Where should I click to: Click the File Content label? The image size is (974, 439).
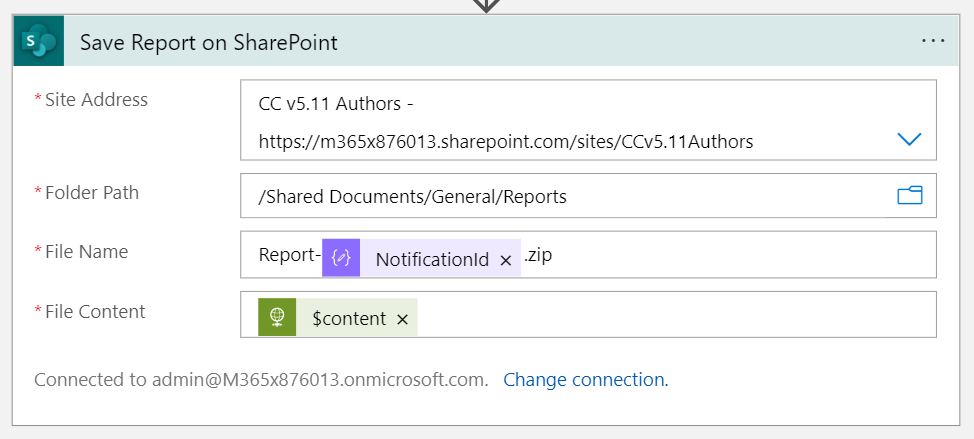95,311
